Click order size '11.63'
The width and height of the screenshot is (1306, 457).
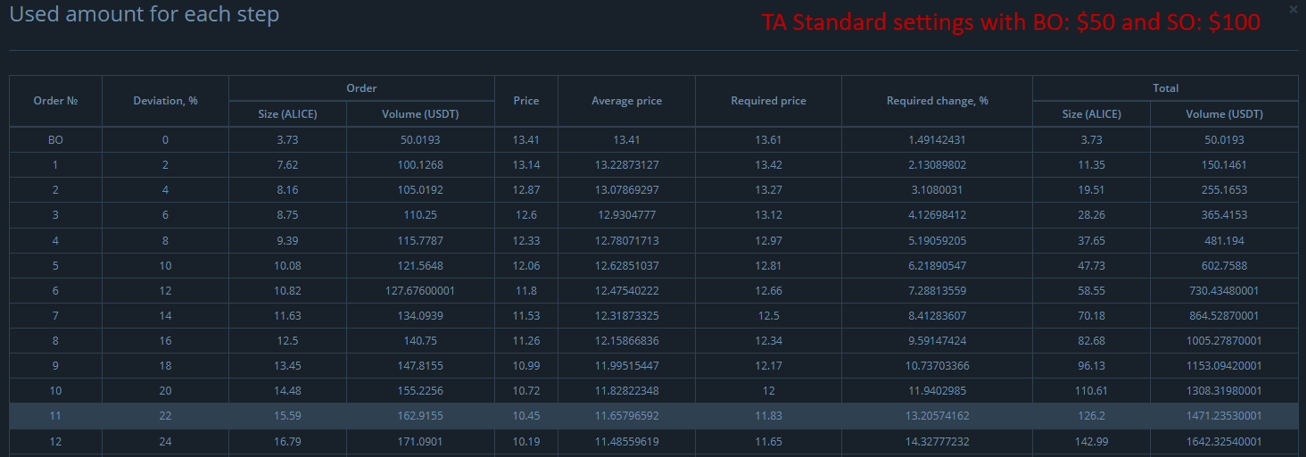pyautogui.click(x=288, y=315)
